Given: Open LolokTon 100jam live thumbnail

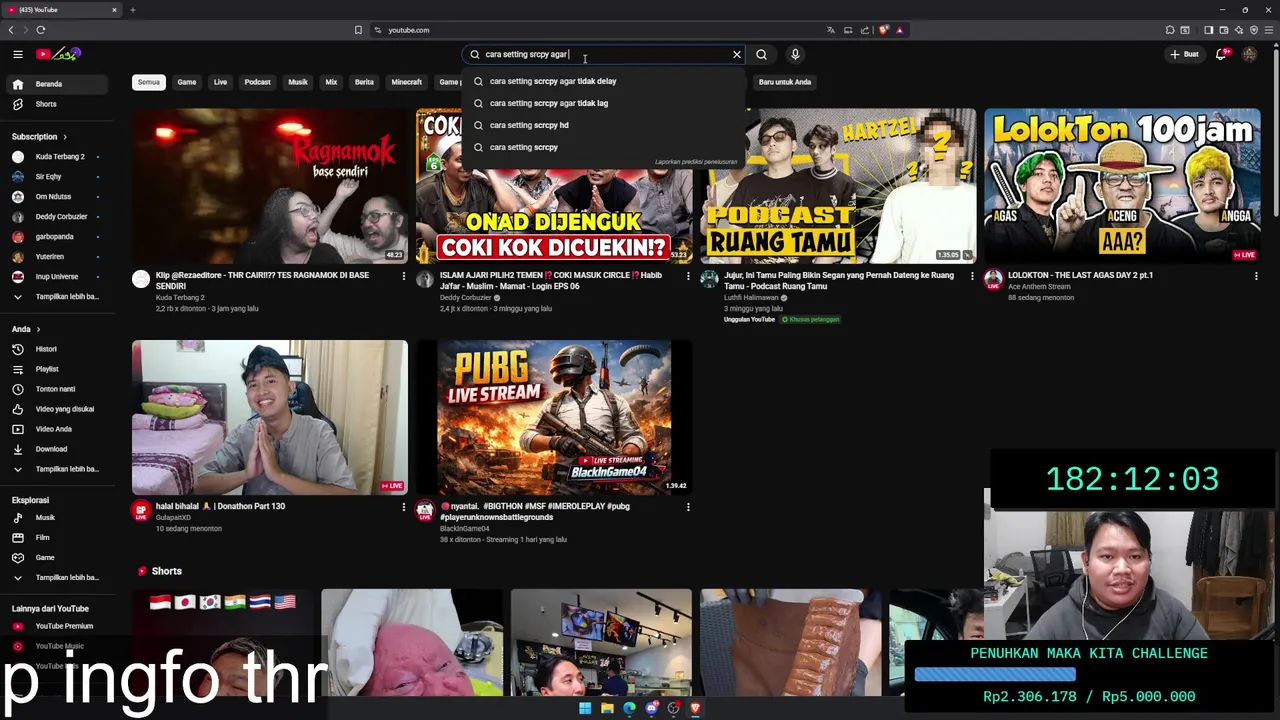Looking at the screenshot, I should click(x=1122, y=186).
